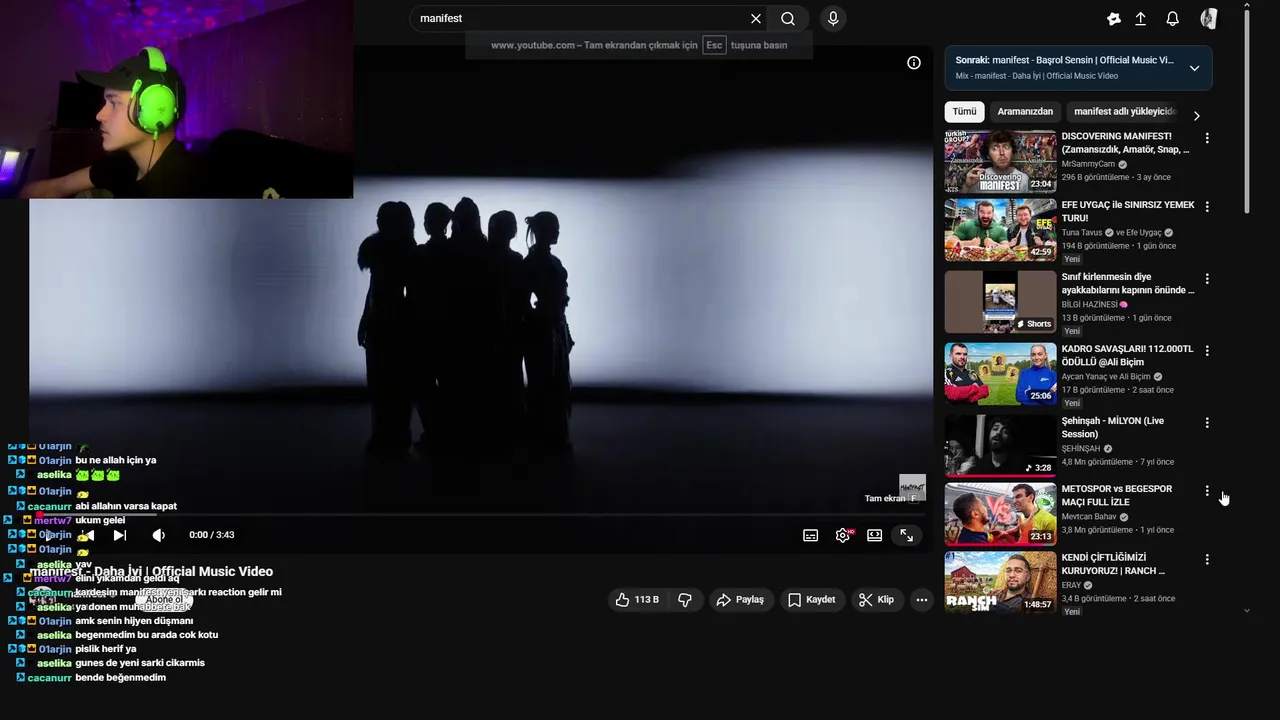Viewport: 1280px width, 720px height.
Task: Create a clip with Klip button
Action: (876, 599)
